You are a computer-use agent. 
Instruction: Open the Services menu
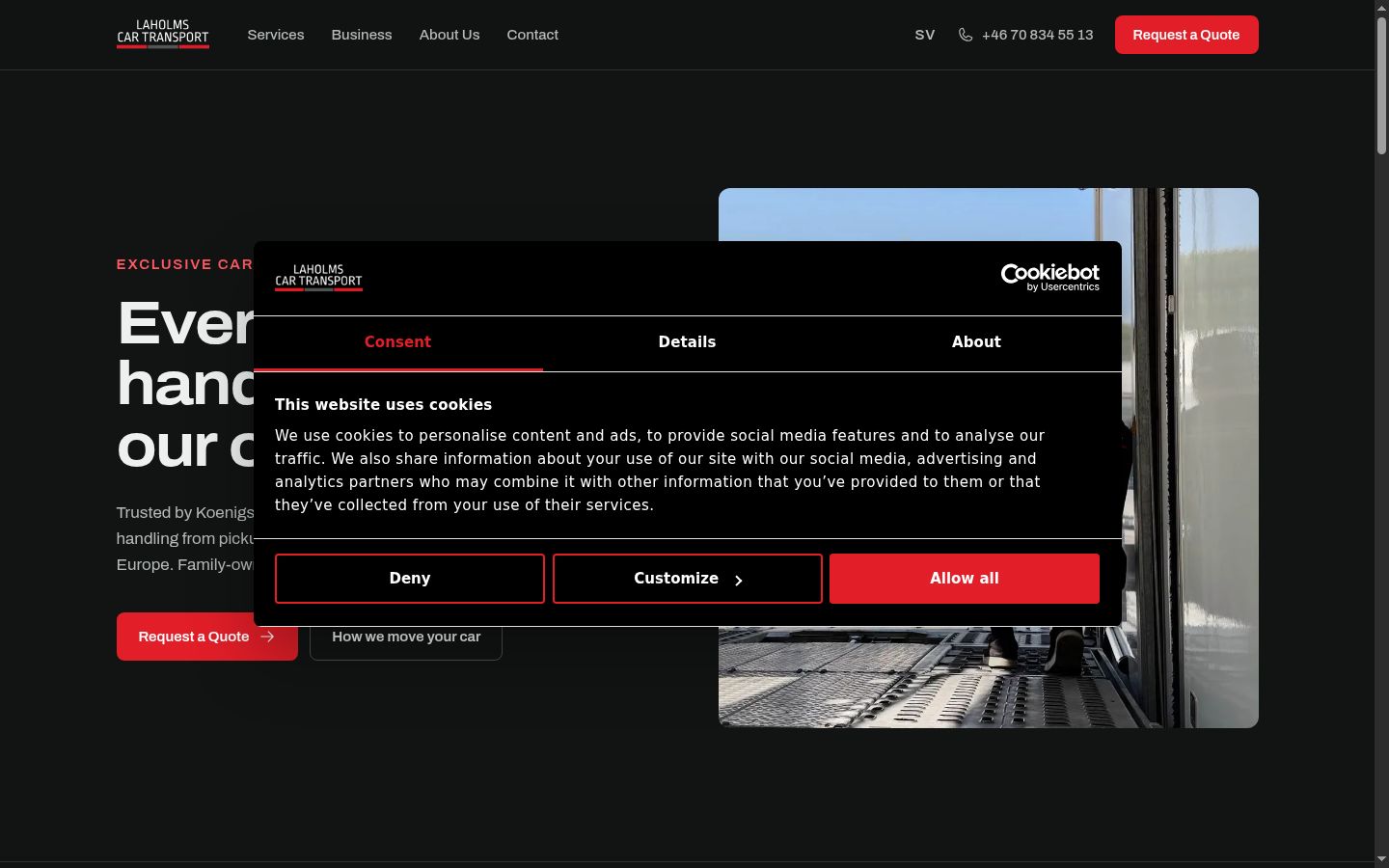click(276, 35)
